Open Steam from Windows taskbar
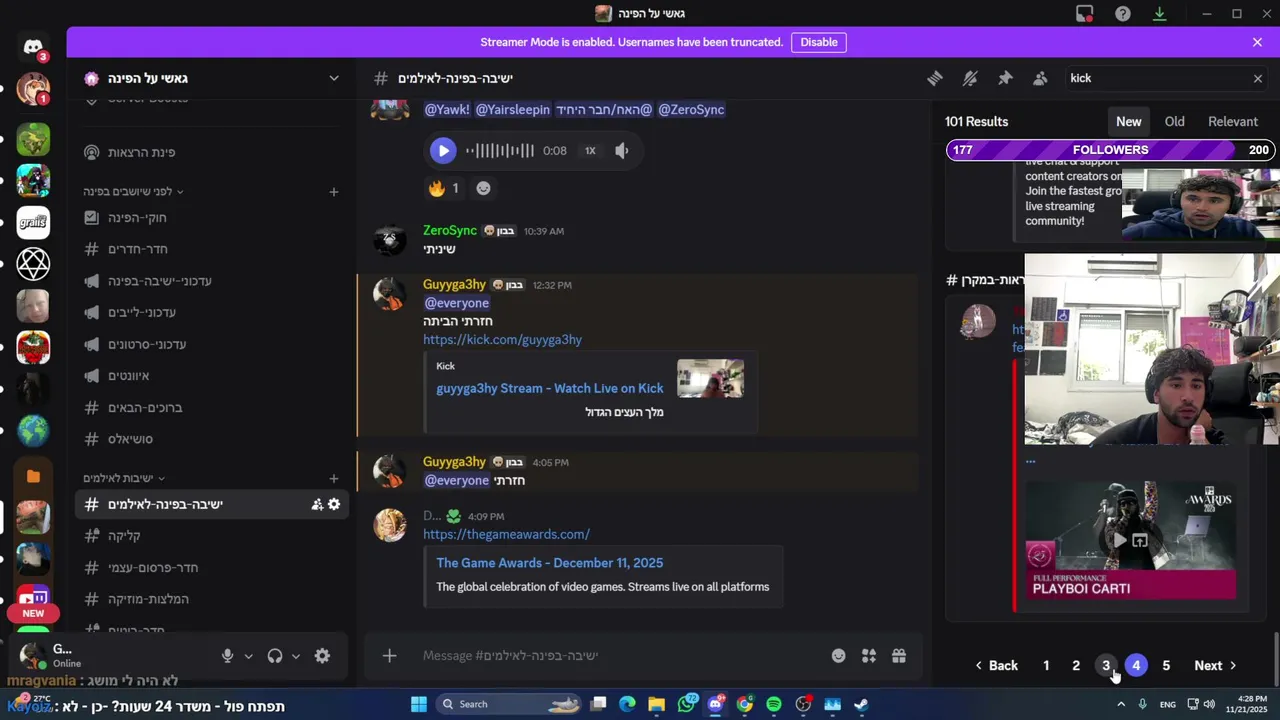 [x=861, y=704]
